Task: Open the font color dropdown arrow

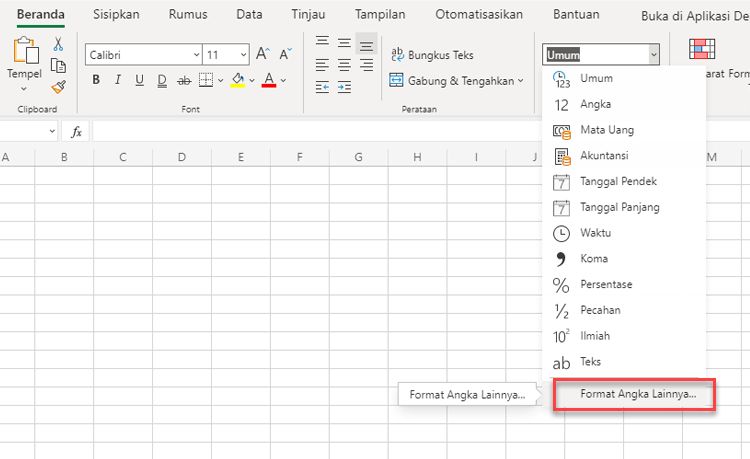Action: click(x=283, y=80)
